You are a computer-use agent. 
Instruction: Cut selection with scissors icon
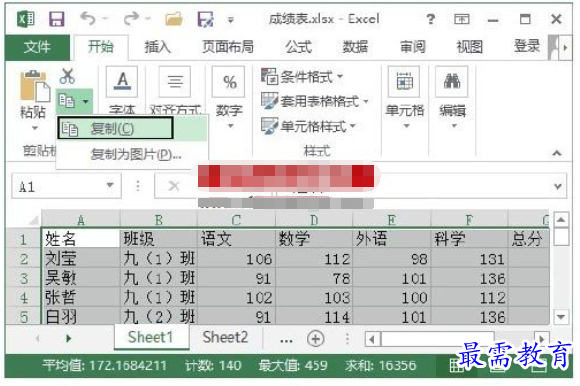click(67, 76)
